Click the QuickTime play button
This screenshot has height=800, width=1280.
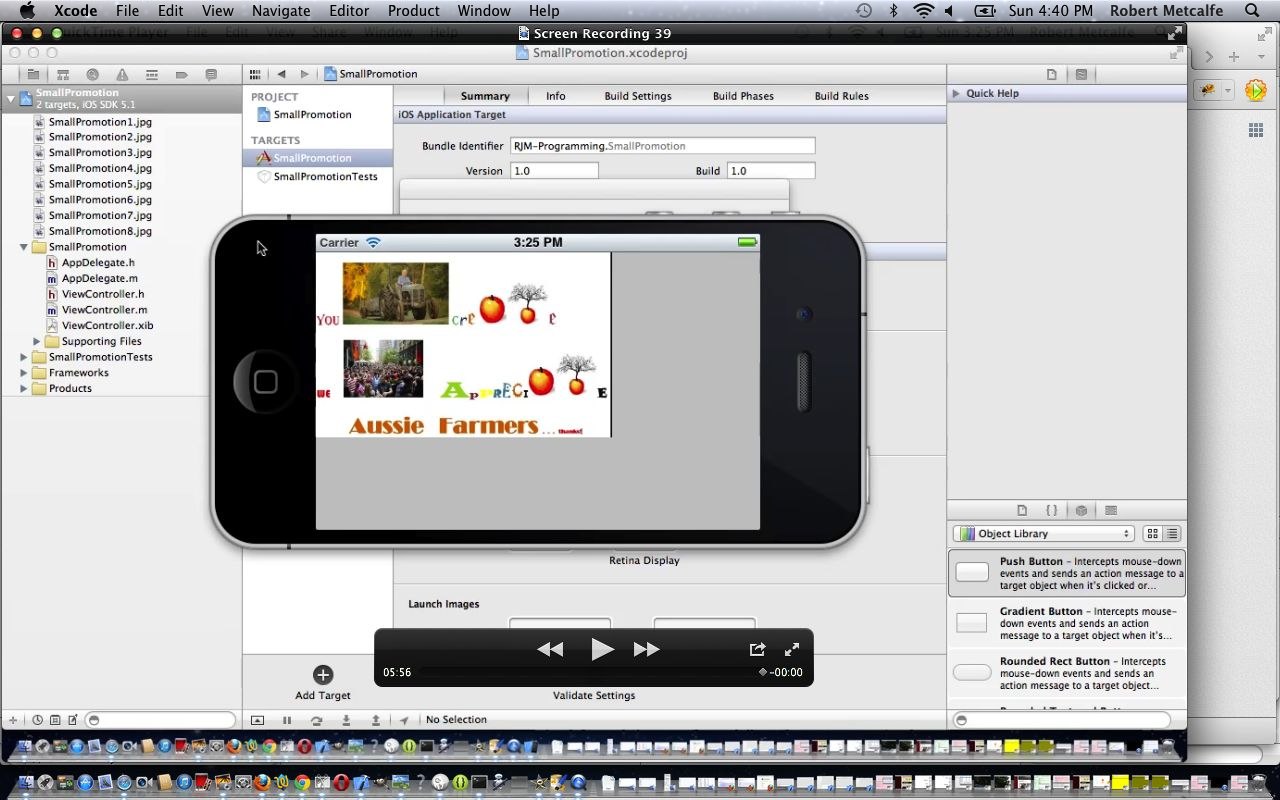602,649
